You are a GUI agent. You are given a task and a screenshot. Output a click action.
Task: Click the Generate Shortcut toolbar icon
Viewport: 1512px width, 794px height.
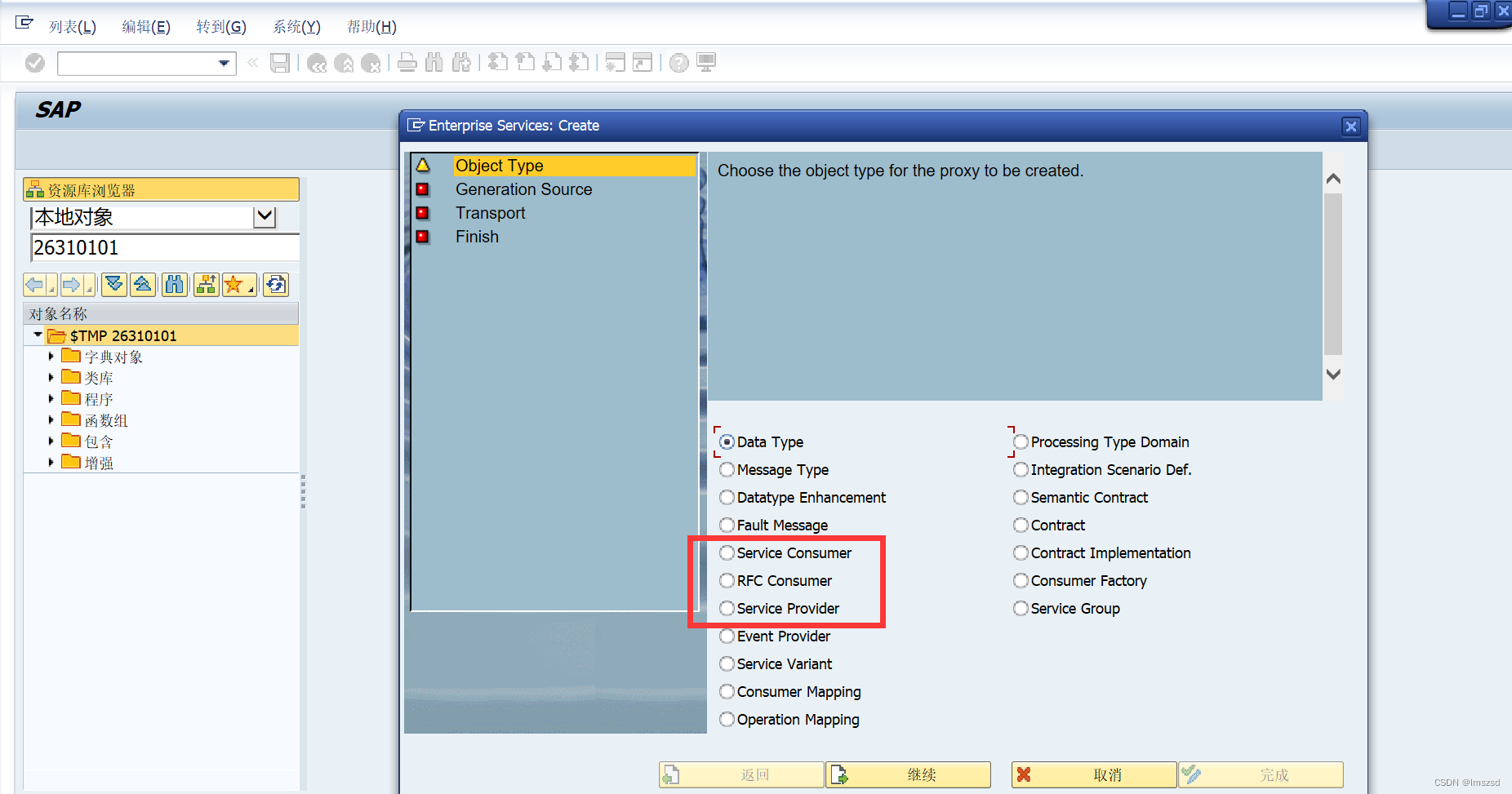point(643,63)
